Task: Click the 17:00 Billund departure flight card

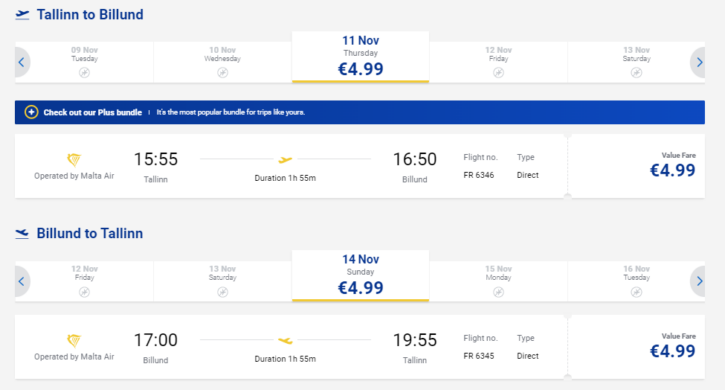Action: (290, 347)
